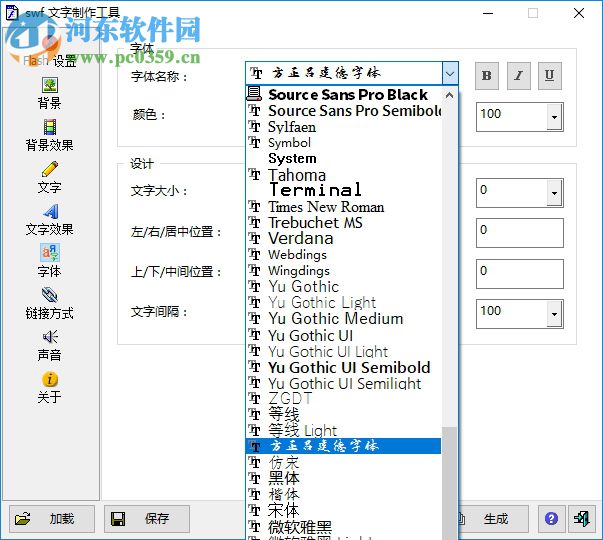Choose Source Sans Pro Black font
This screenshot has height=540, width=603.
tap(343, 95)
